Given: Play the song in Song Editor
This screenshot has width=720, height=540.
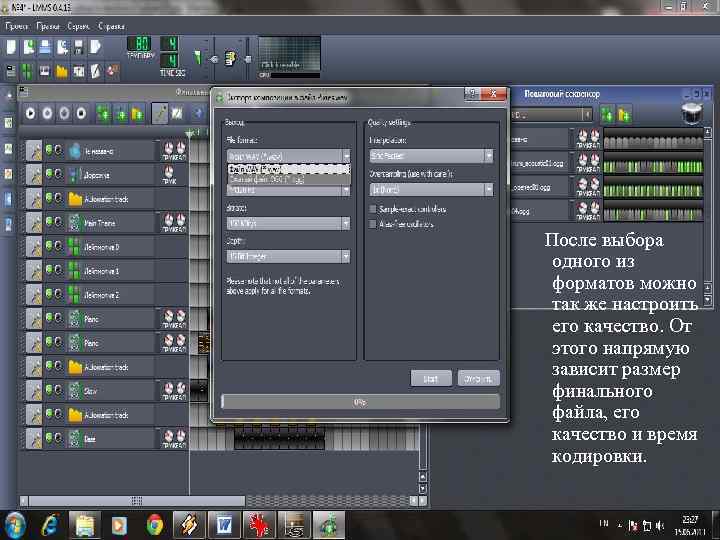Looking at the screenshot, I should (x=30, y=112).
